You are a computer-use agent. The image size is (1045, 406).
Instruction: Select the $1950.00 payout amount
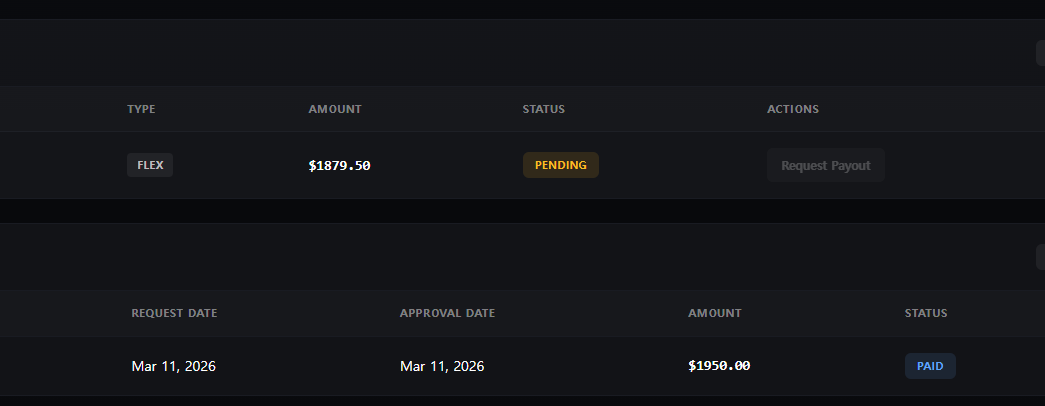click(x=719, y=366)
